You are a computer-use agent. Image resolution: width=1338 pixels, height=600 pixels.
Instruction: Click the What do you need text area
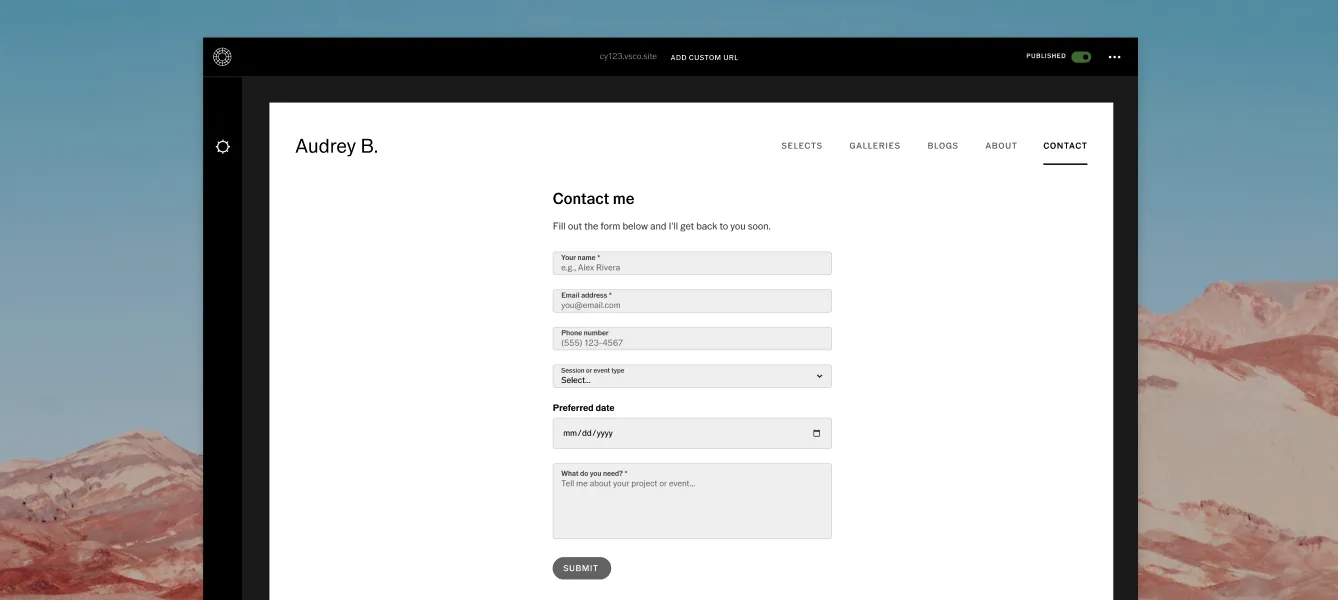pos(692,501)
